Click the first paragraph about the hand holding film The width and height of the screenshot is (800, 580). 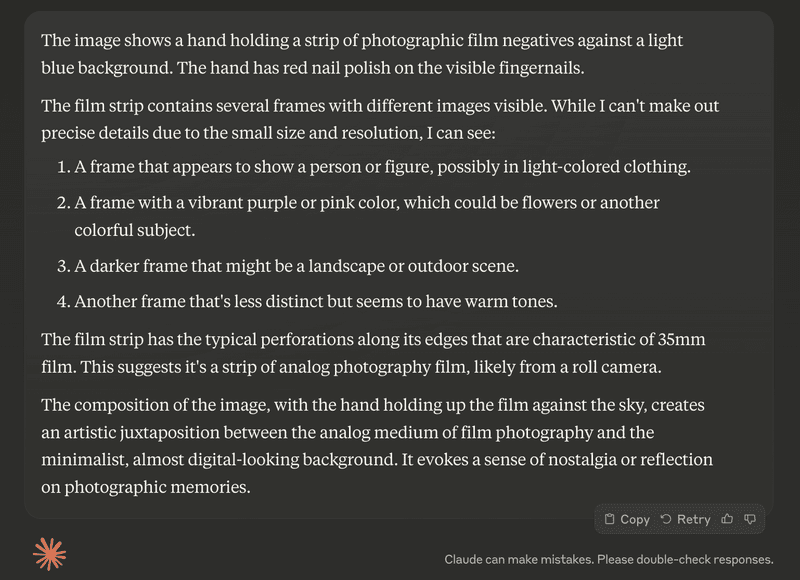(x=360, y=55)
